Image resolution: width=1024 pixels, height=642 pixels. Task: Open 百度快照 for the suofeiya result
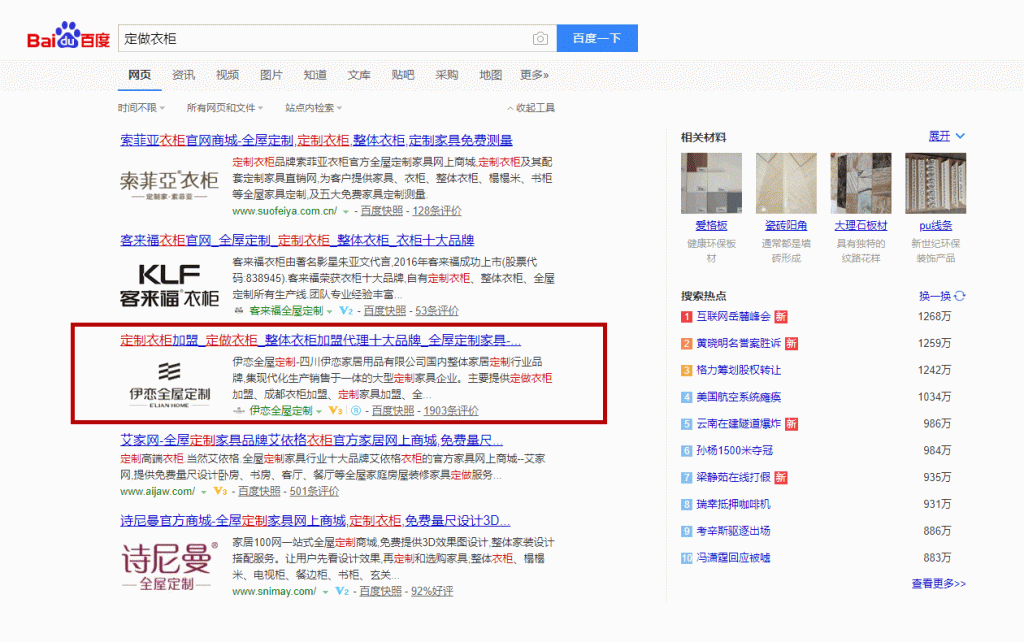[x=381, y=211]
